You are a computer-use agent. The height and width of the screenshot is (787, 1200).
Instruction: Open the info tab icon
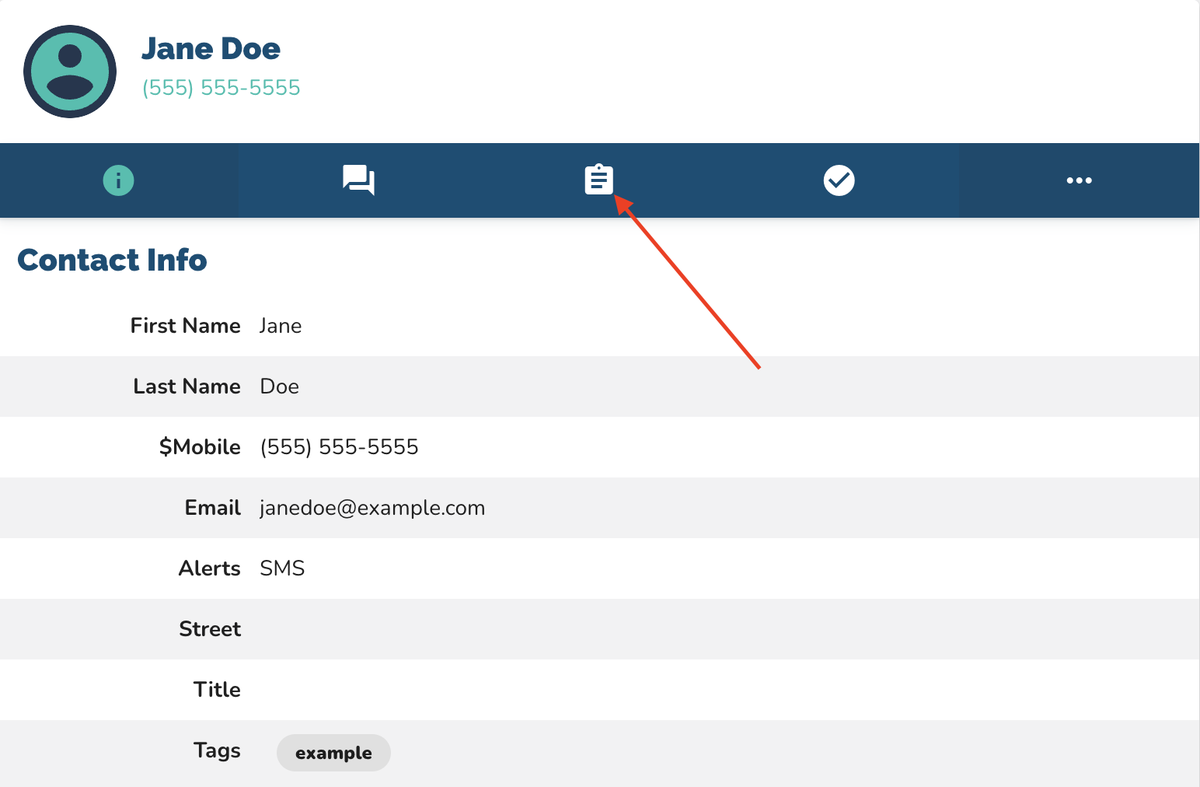click(119, 181)
